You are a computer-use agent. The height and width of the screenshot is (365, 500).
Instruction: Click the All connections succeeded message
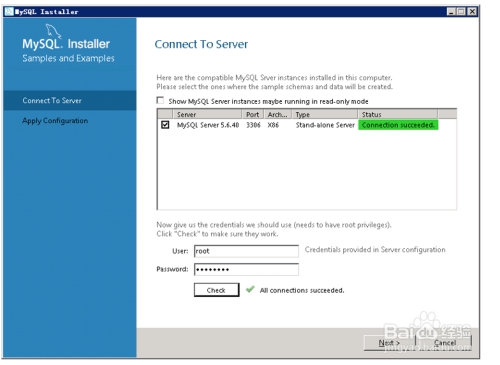[302, 290]
